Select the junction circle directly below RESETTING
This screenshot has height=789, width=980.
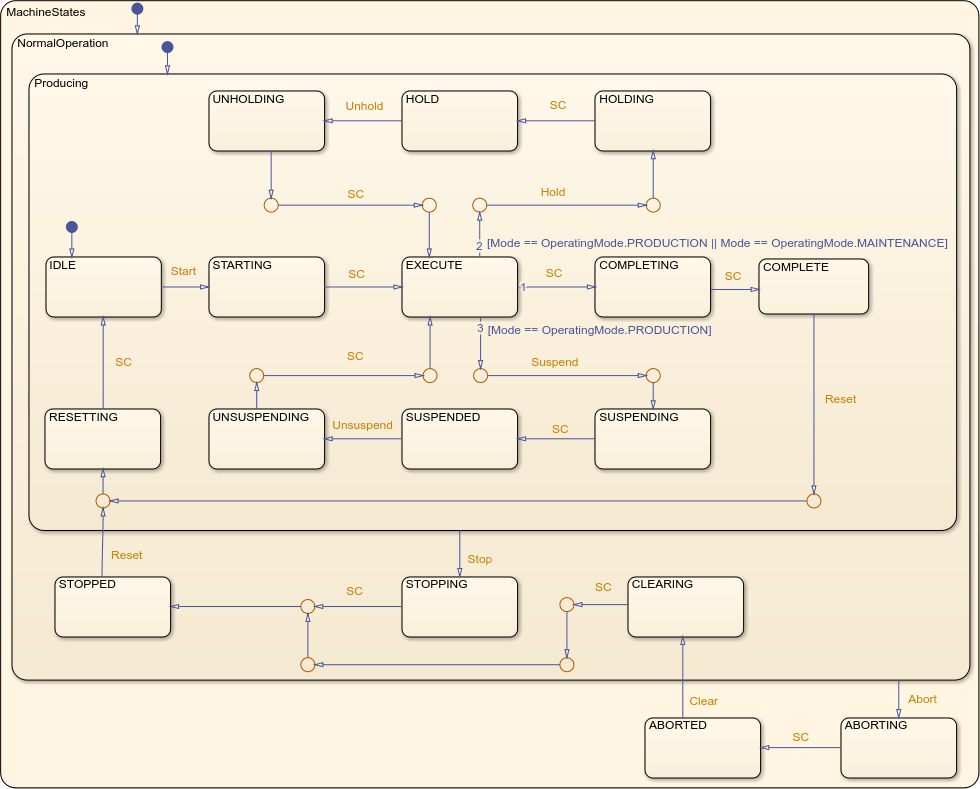pyautogui.click(x=102, y=500)
